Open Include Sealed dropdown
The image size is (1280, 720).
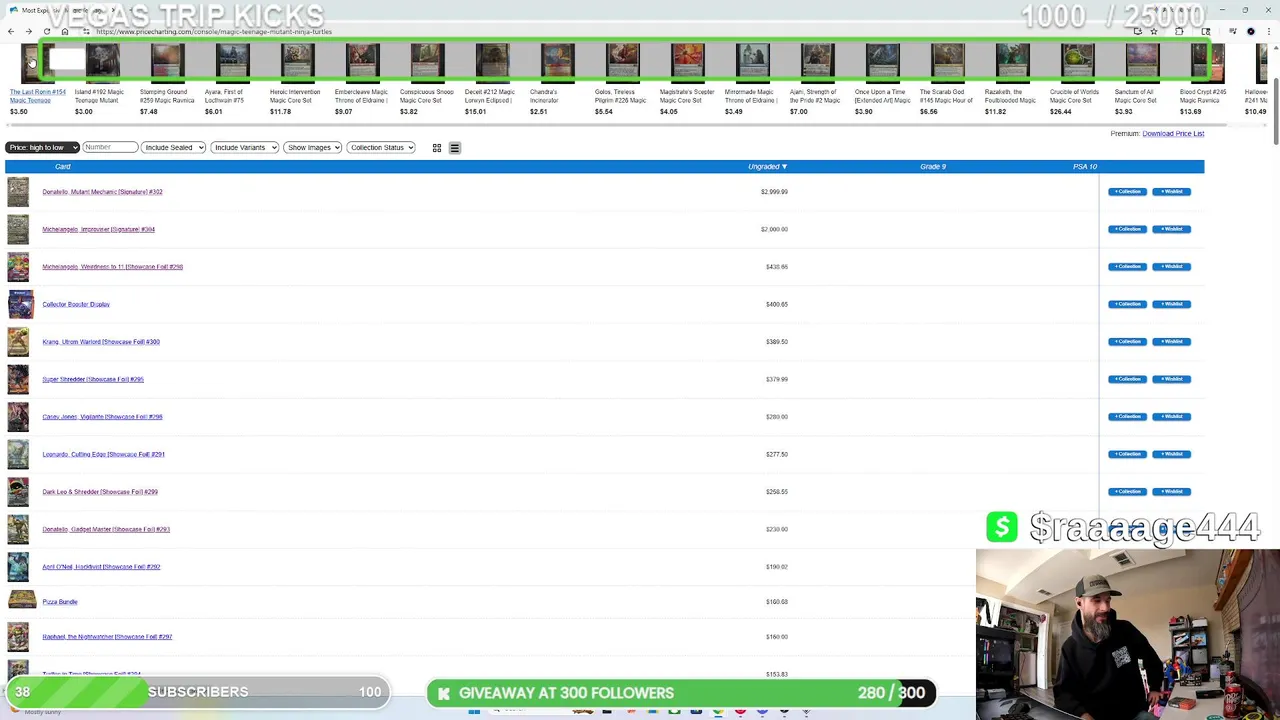point(173,148)
